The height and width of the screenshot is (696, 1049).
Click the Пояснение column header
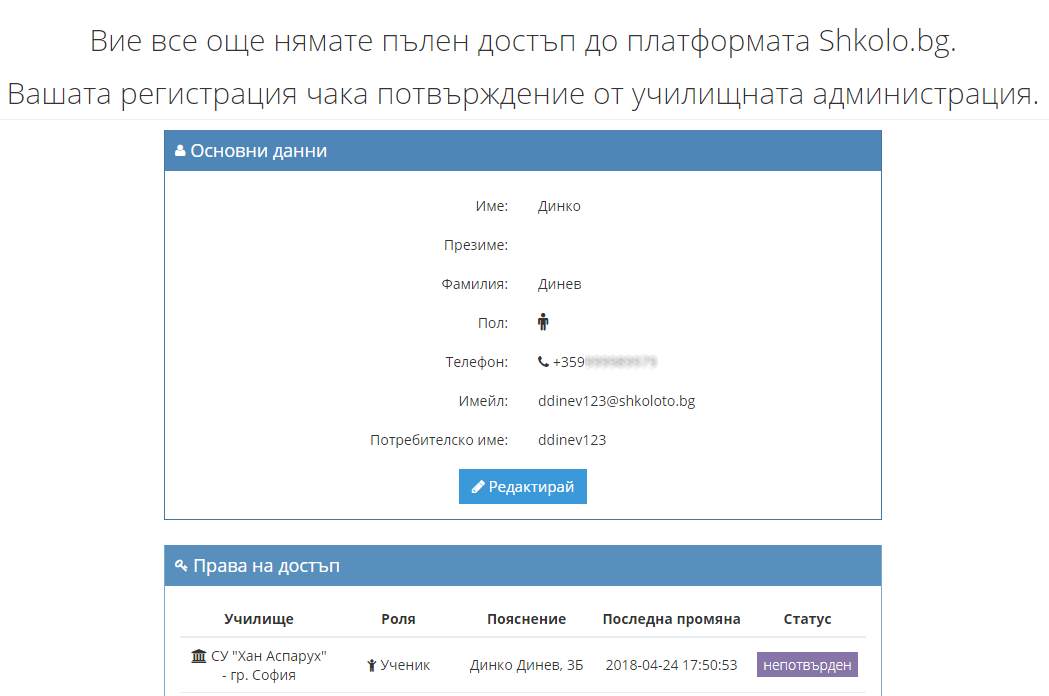(527, 619)
